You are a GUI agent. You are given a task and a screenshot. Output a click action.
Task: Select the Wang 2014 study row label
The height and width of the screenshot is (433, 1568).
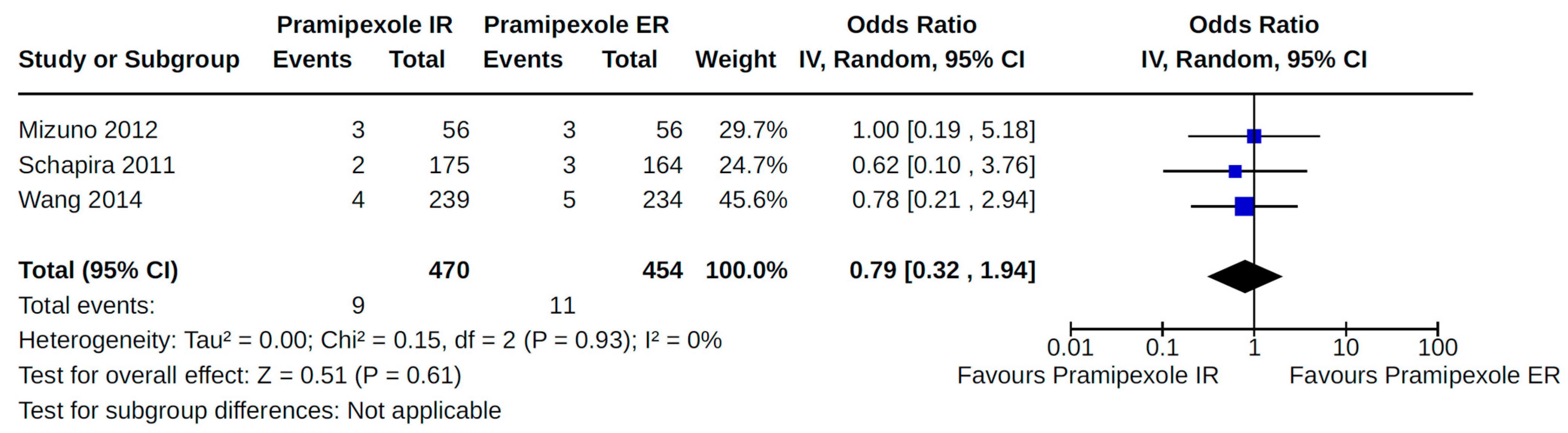[80, 200]
